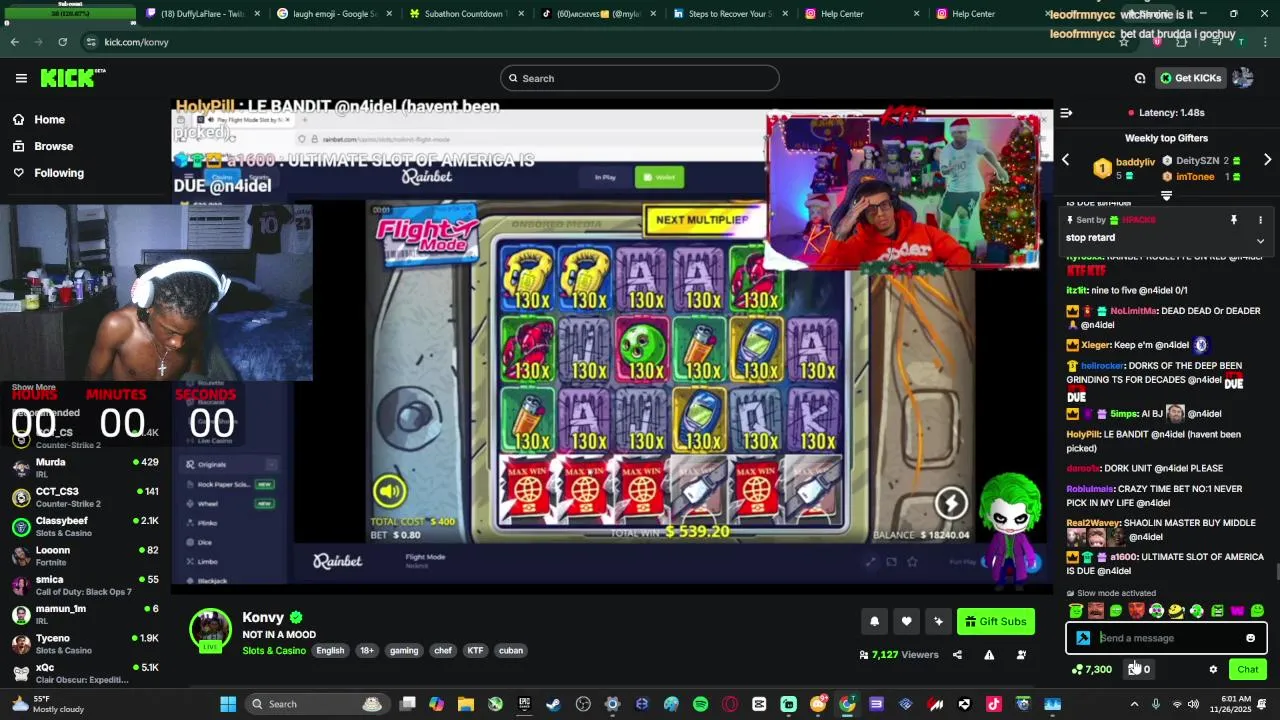Show previous top gifters
Image resolution: width=1280 pixels, height=720 pixels.
tap(1065, 160)
